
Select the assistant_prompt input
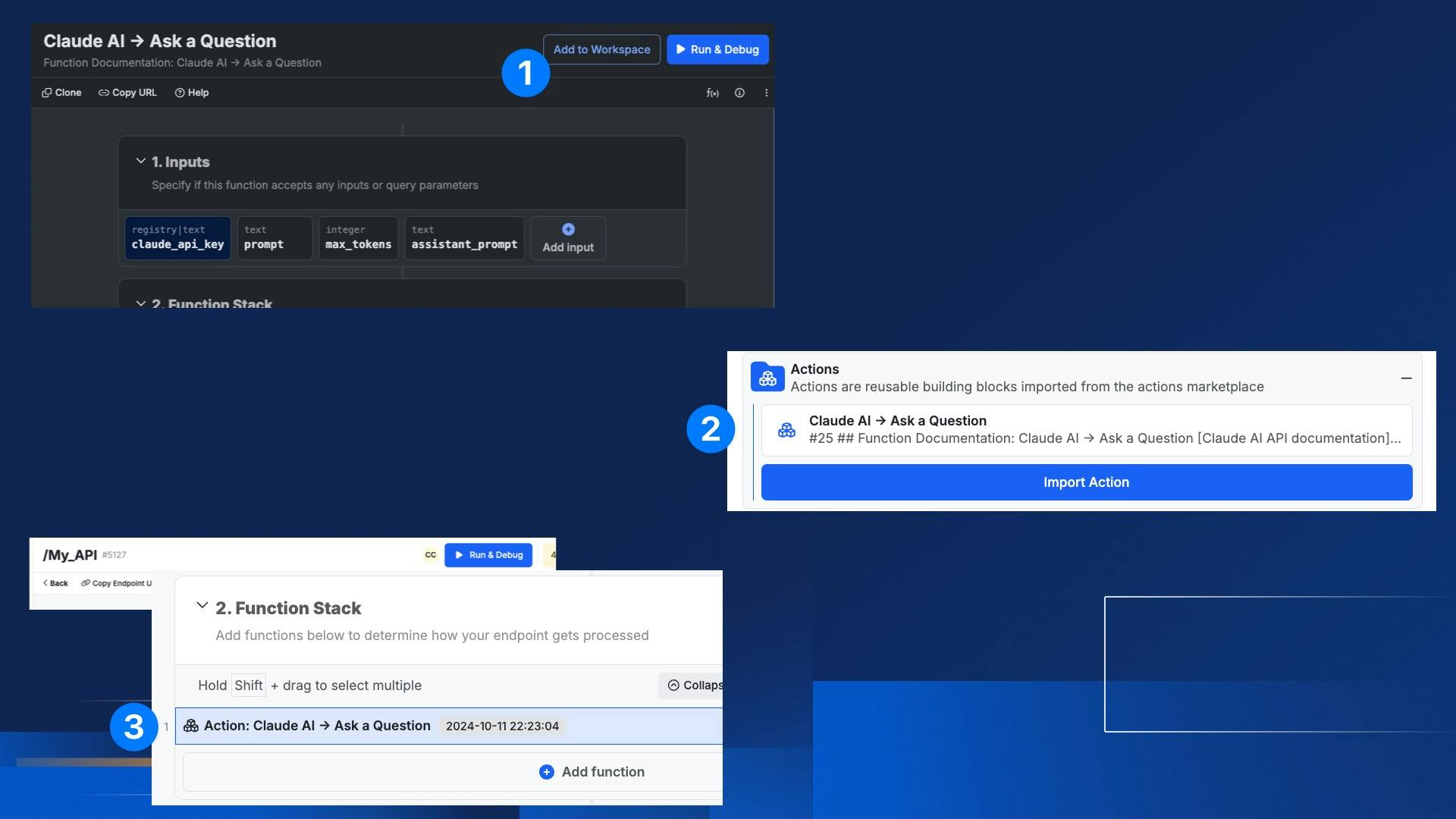(x=464, y=237)
